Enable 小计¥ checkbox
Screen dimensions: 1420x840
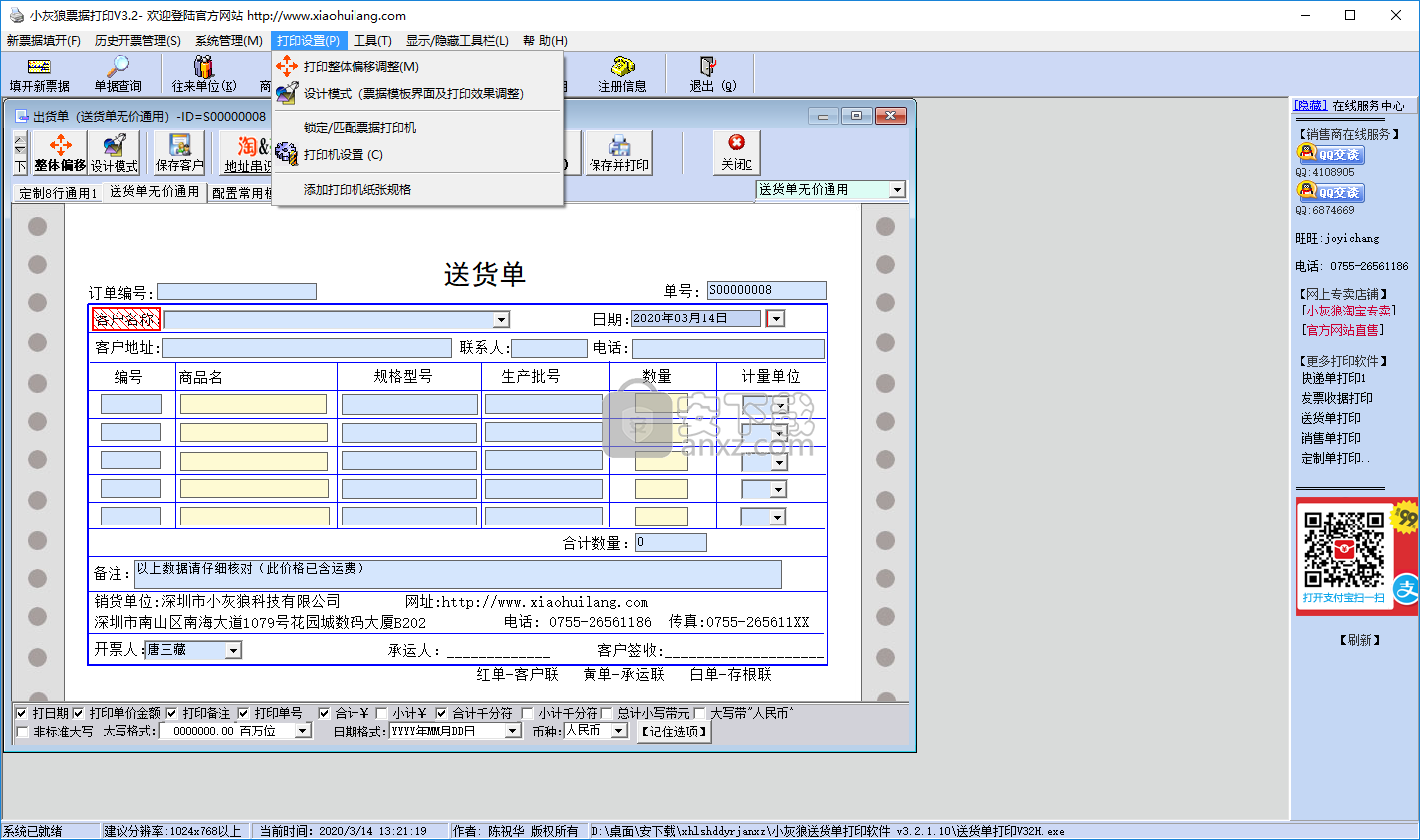pos(381,714)
